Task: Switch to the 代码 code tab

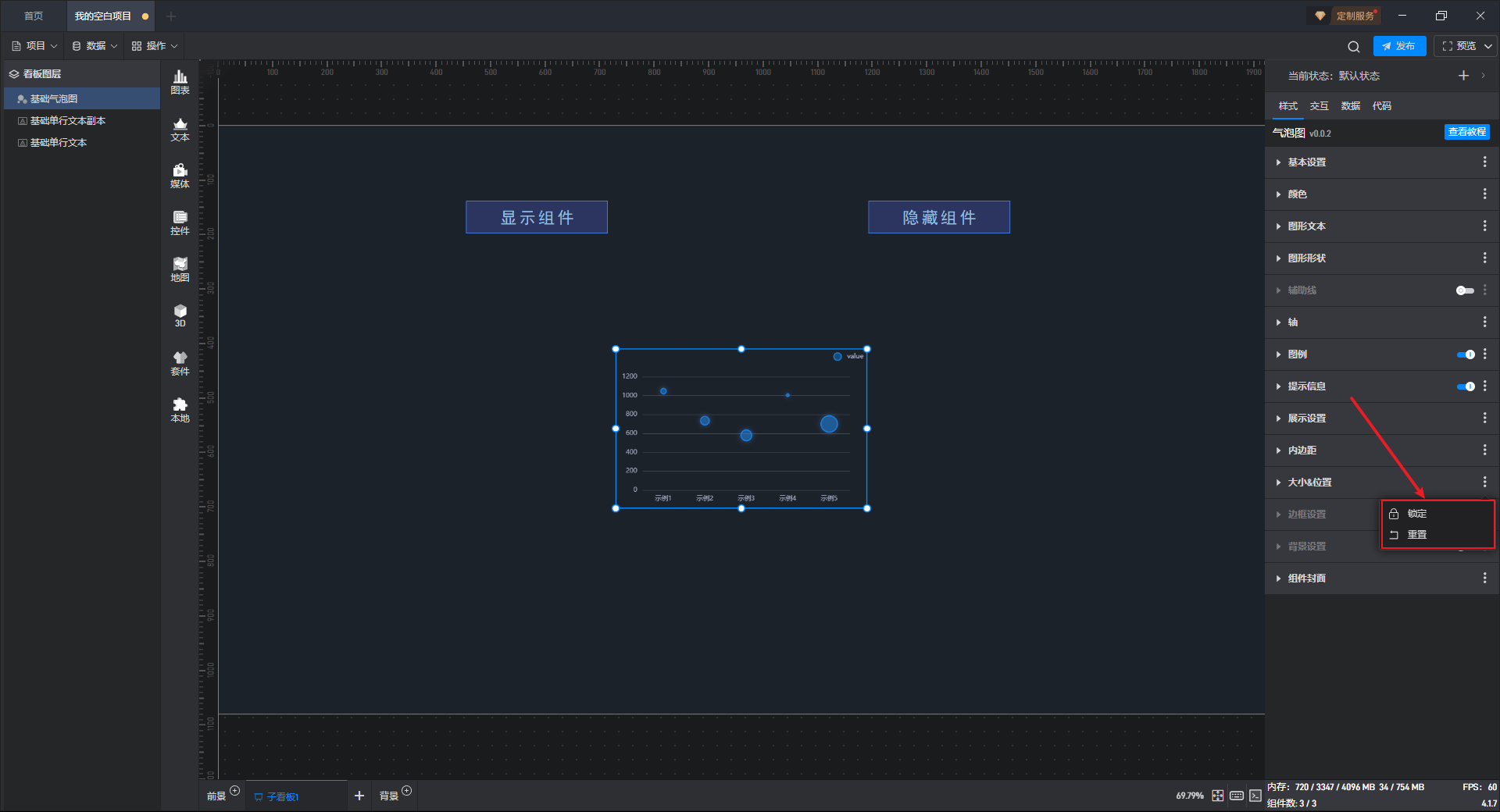Action: click(1381, 106)
